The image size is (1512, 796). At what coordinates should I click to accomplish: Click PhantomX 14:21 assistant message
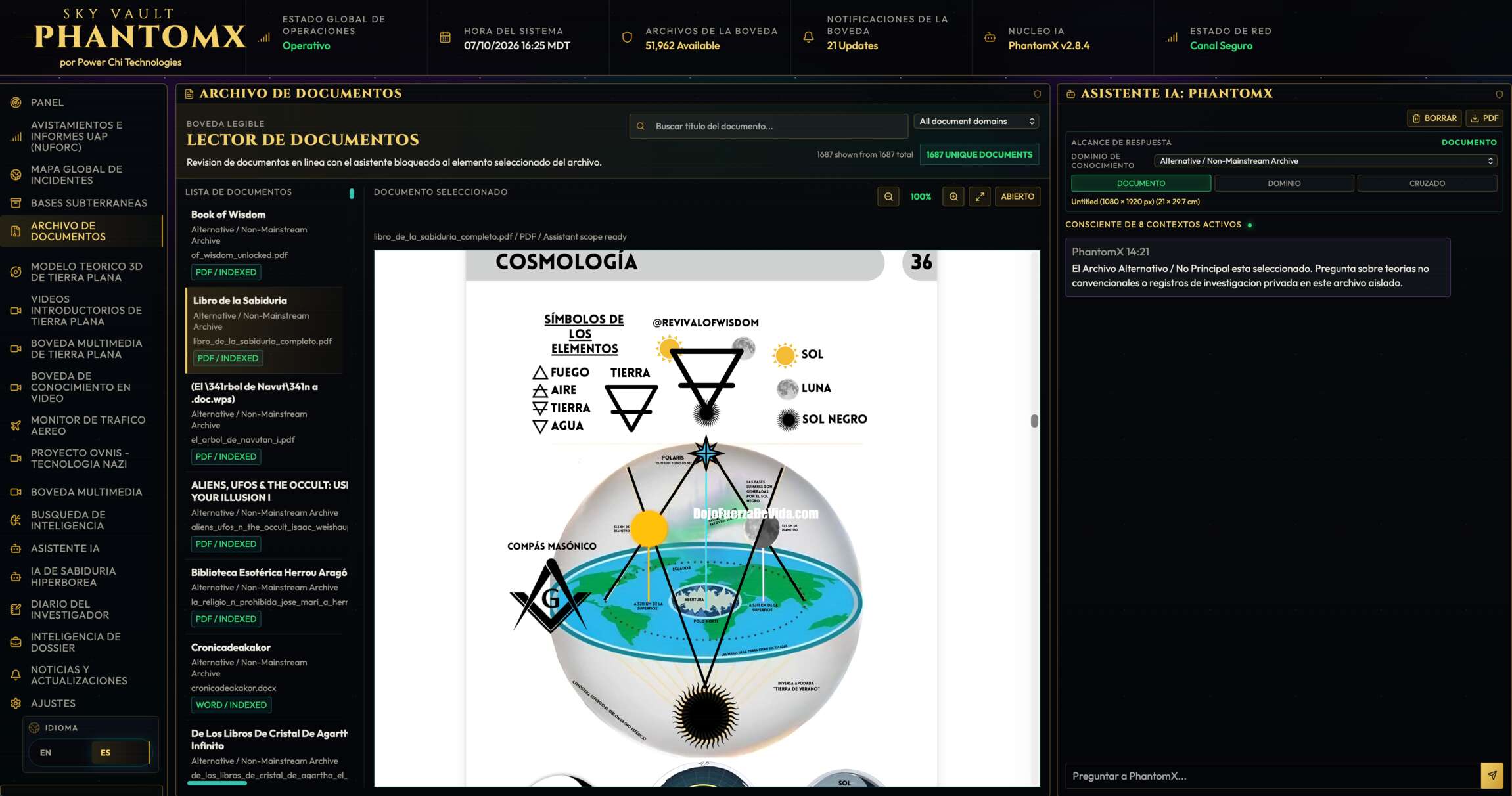[x=1258, y=267]
